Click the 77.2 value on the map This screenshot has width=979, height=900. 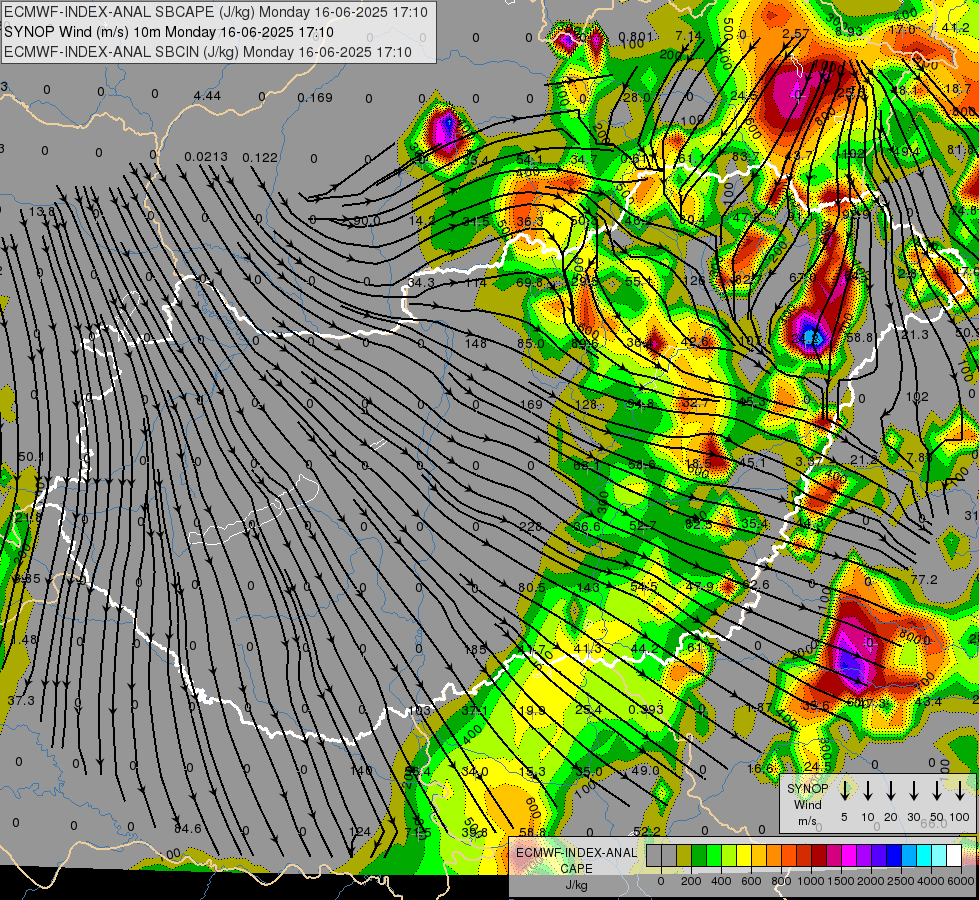pyautogui.click(x=924, y=580)
